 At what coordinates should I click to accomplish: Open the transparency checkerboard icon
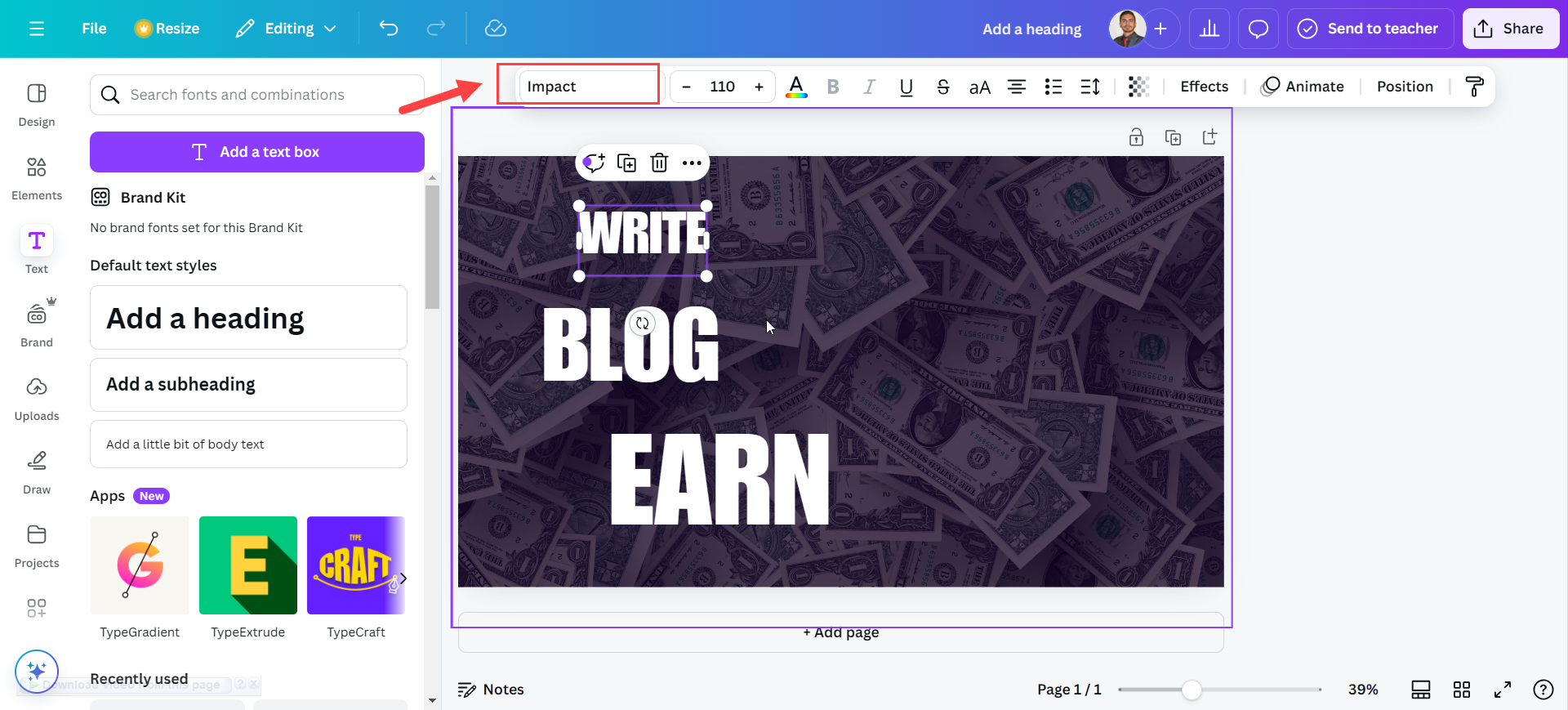pyautogui.click(x=1138, y=87)
